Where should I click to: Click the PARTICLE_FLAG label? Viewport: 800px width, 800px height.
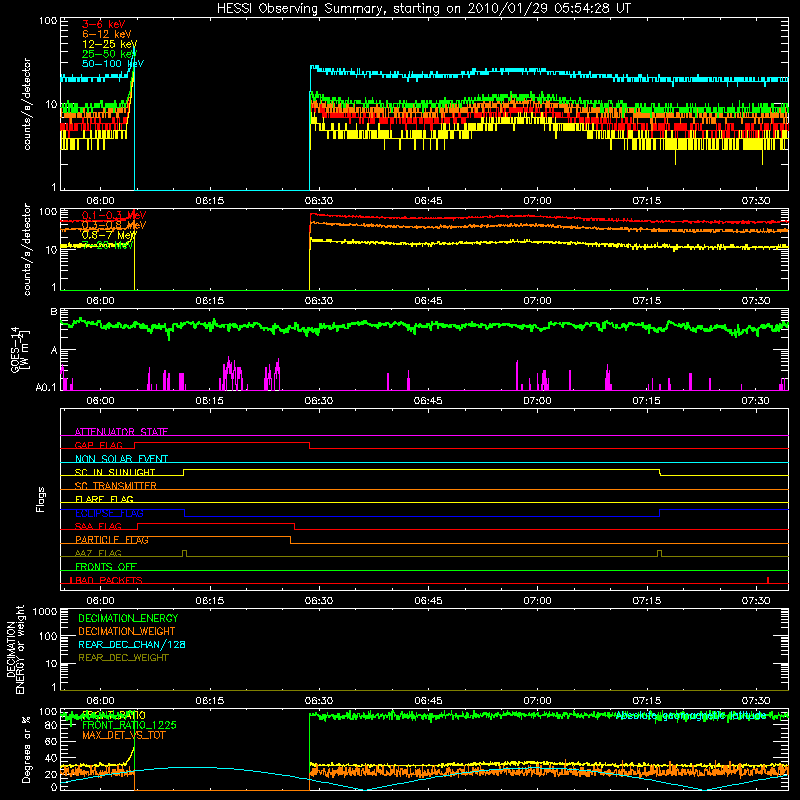(x=112, y=540)
